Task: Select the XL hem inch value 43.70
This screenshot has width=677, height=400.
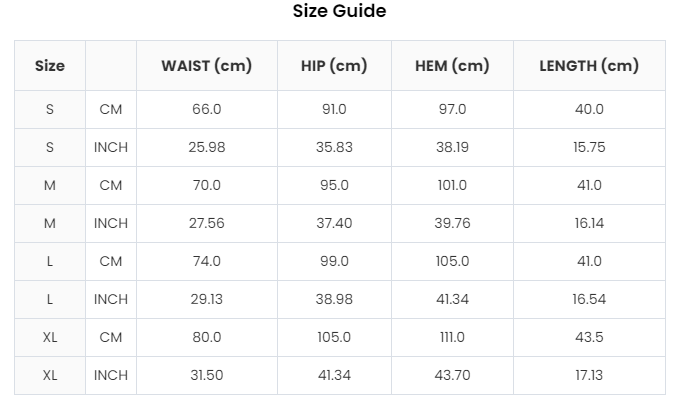Action: click(452, 375)
